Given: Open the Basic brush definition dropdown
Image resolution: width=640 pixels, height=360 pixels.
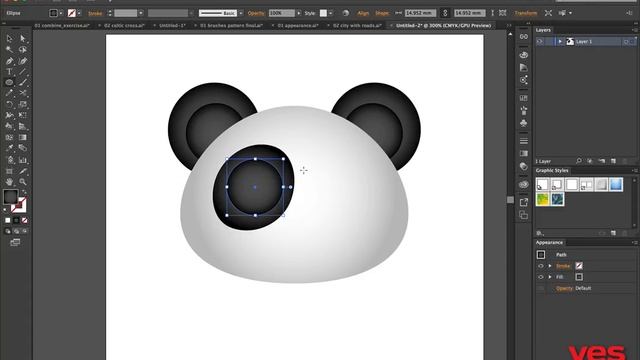Looking at the screenshot, I should point(240,13).
